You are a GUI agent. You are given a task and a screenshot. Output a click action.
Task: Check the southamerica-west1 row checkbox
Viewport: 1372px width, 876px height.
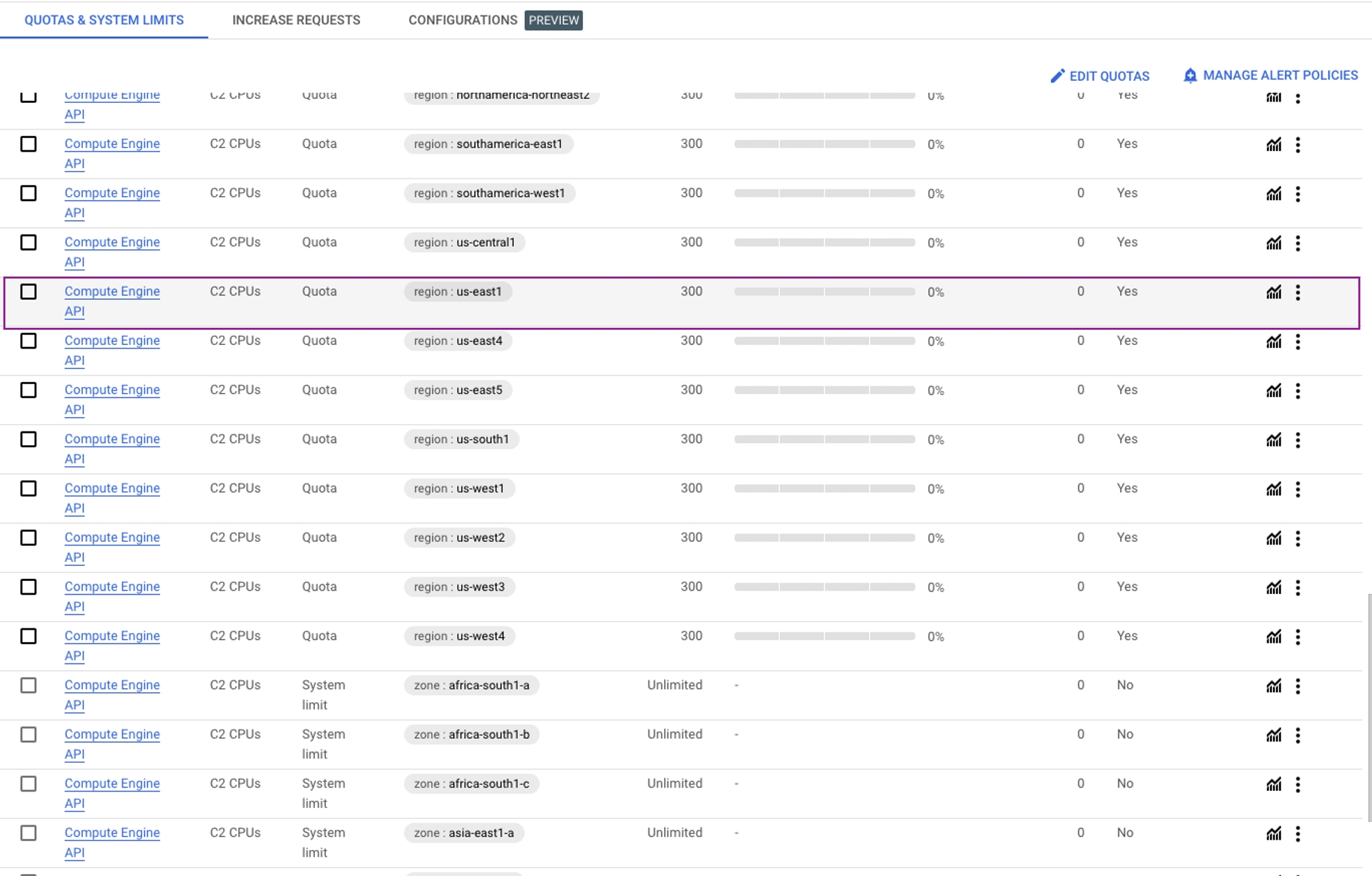[x=28, y=193]
